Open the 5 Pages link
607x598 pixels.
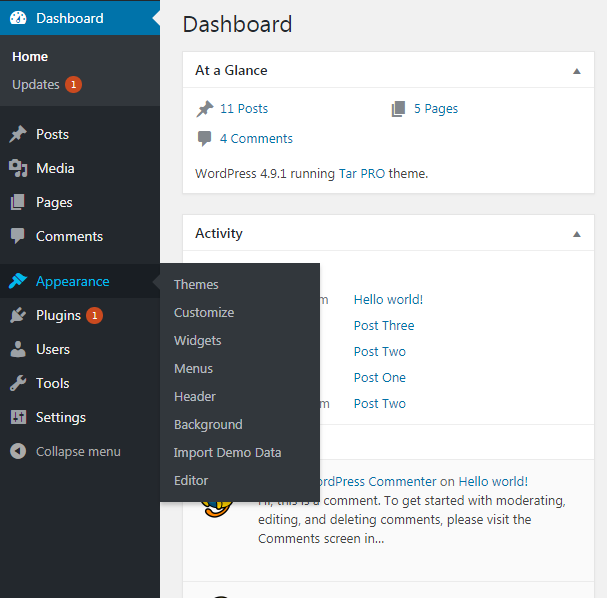tap(435, 109)
